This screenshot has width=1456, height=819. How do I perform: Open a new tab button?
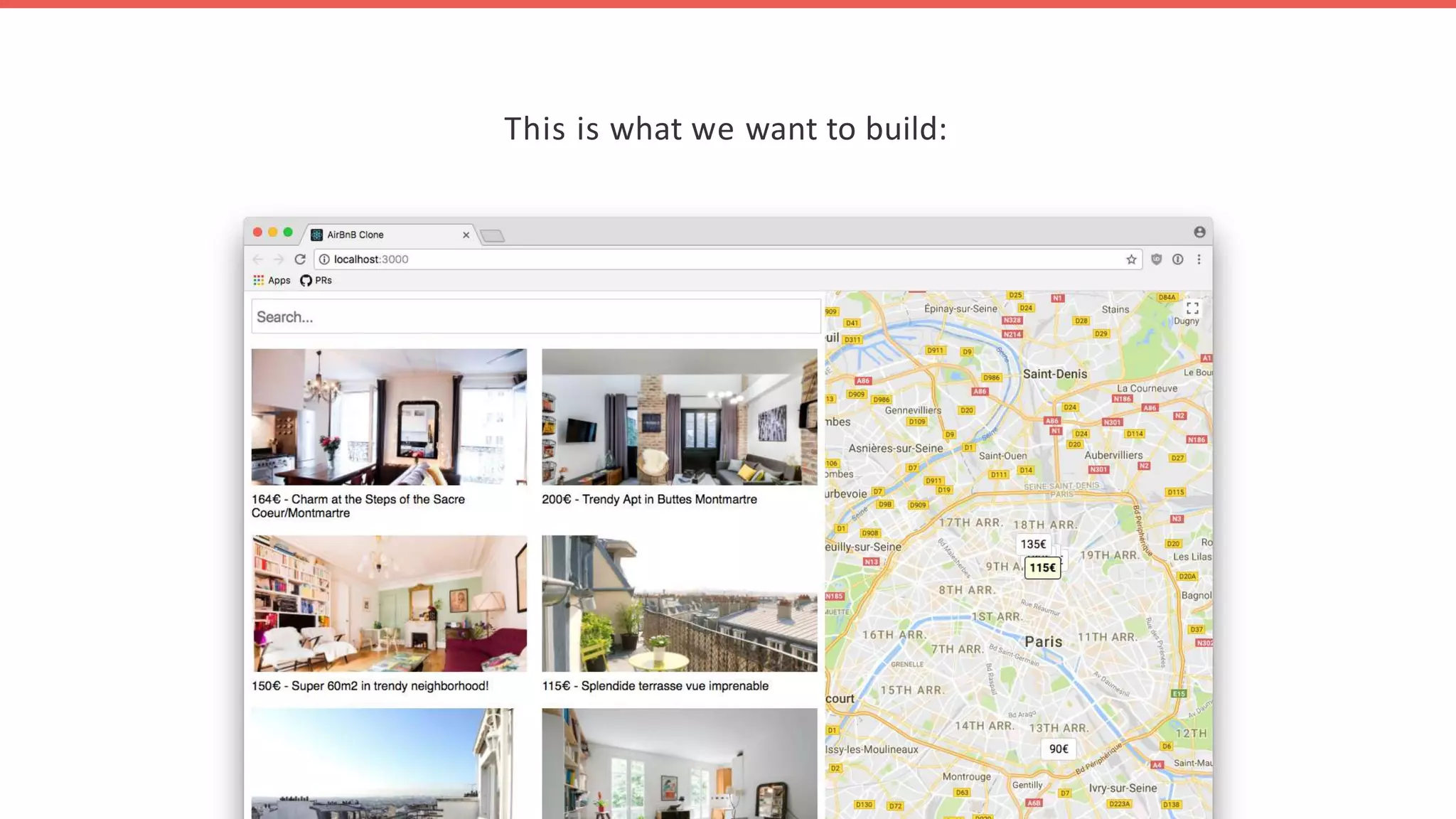coord(492,236)
